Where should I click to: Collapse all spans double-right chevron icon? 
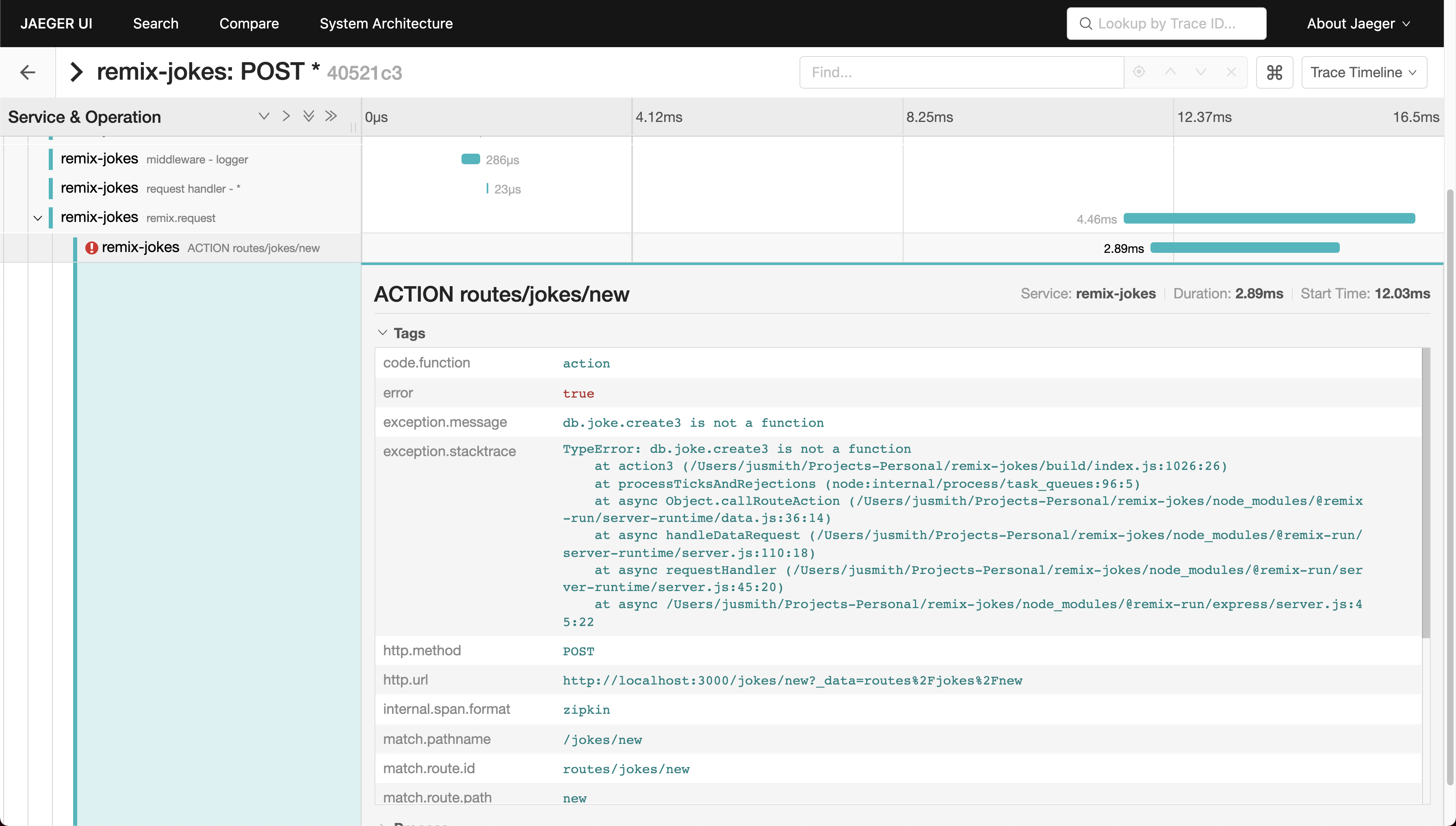pos(331,116)
